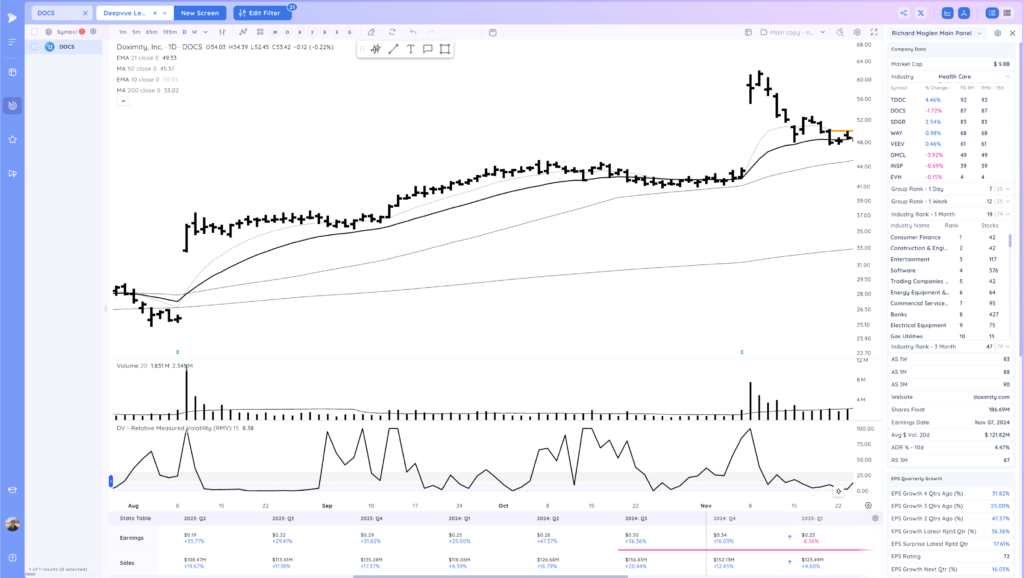
Task: Switch to the Deepvue Le... tab
Action: click(125, 13)
